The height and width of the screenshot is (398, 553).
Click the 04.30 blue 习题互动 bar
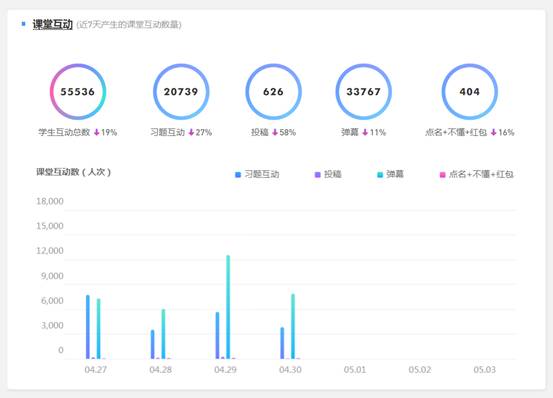(x=282, y=343)
